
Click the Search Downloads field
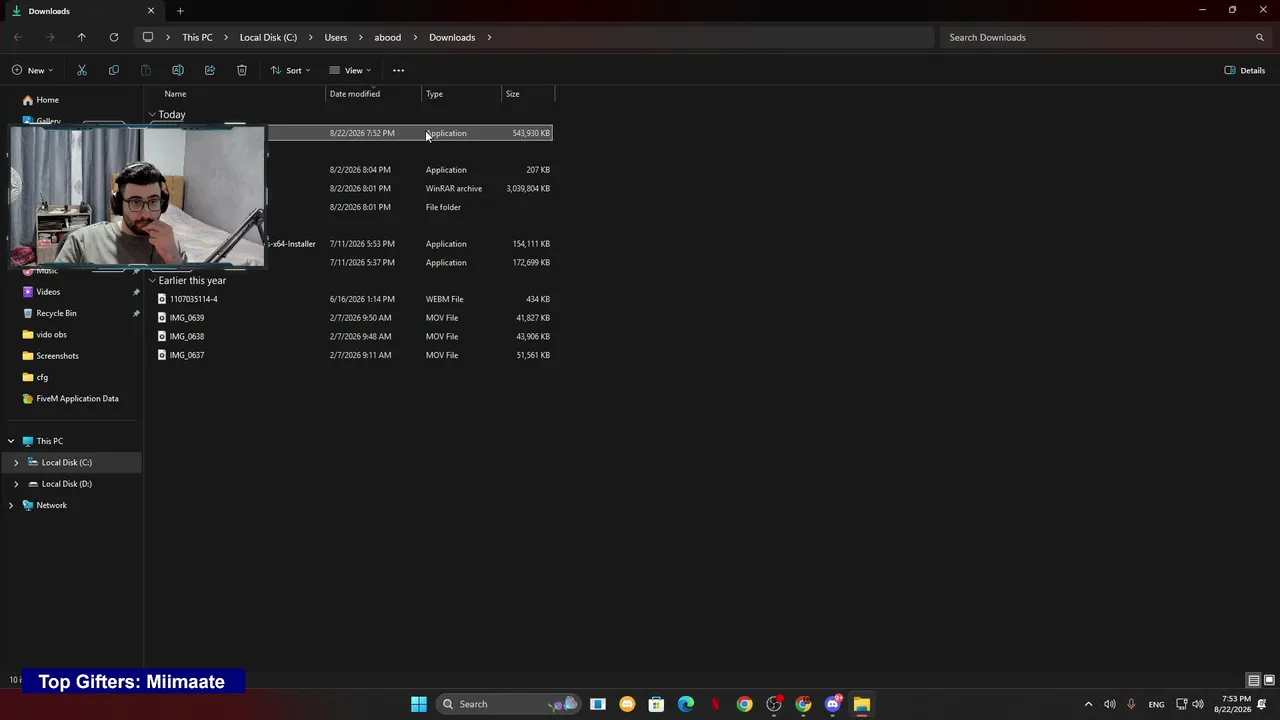(1104, 37)
